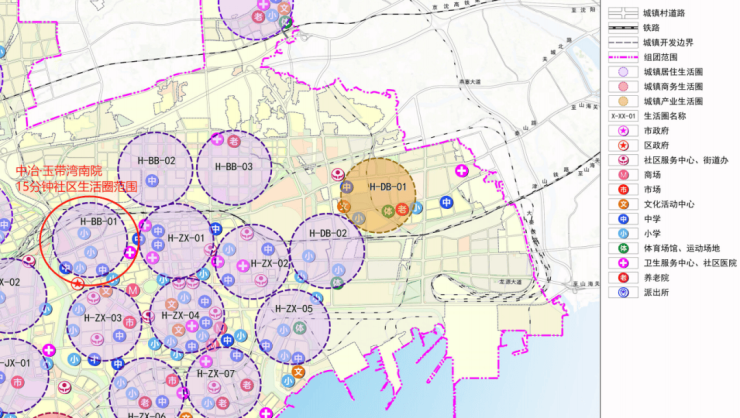The image size is (740, 418).
Task: Click the 城镇商务生活圈 pink legend swatch
Action: click(623, 86)
